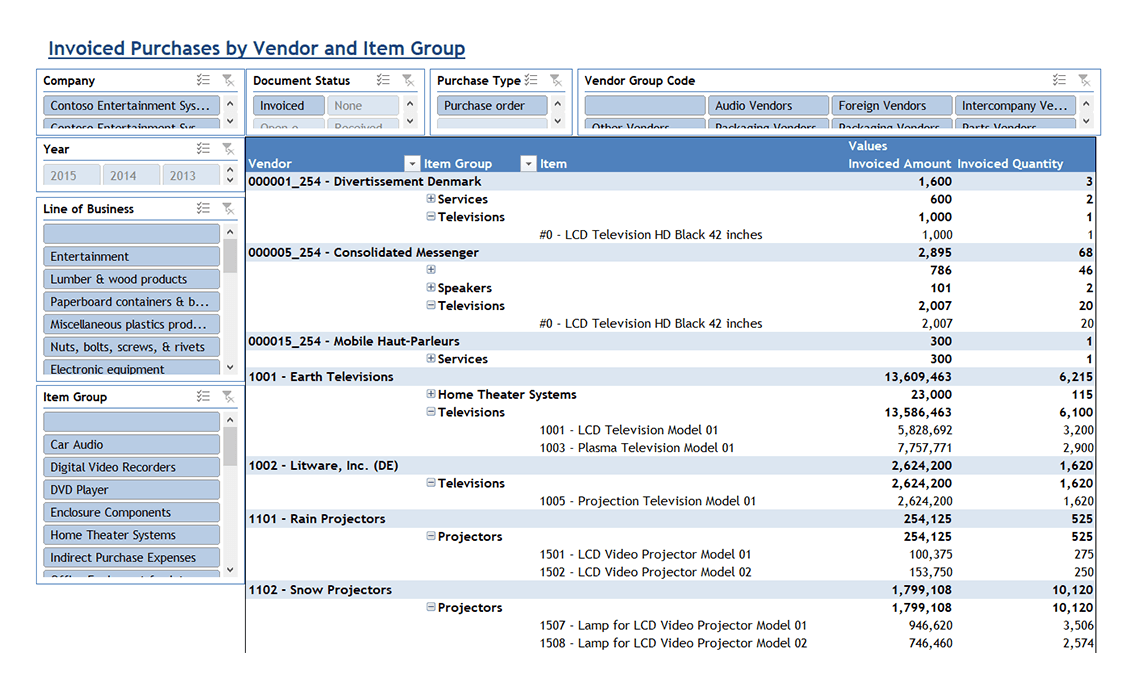Filter by Miscellaneous plastics prod...

click(x=132, y=324)
